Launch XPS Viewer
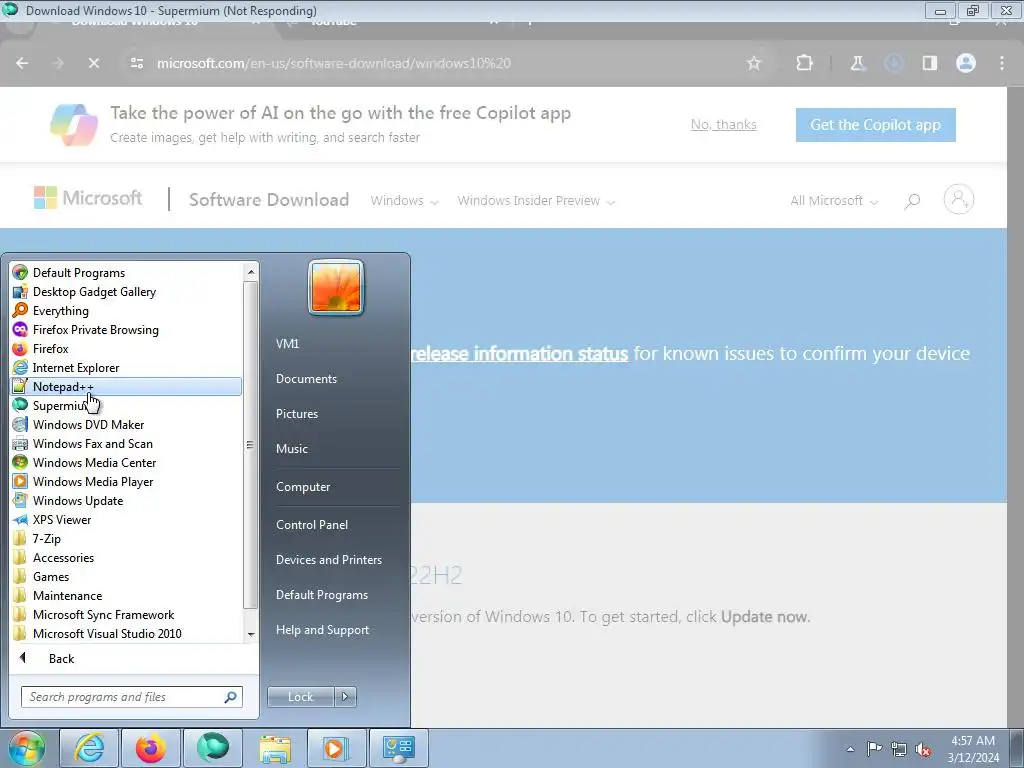The height and width of the screenshot is (768, 1024). 127,519
